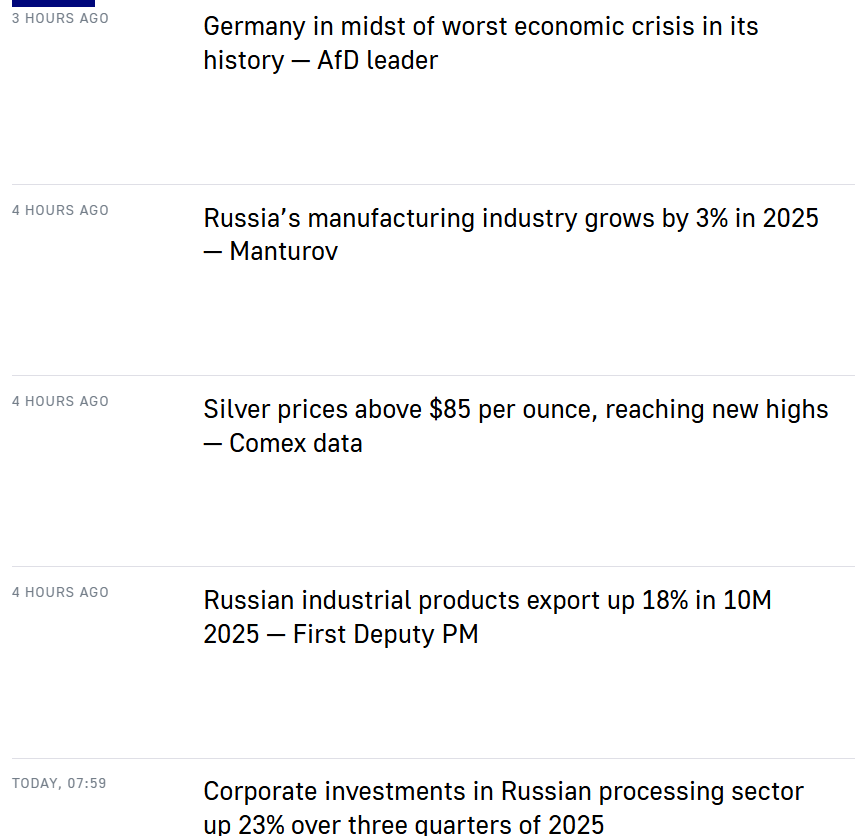This screenshot has width=861, height=836.
Task: Click '4 hours ago' beside the Manturov story
Action: tap(60, 210)
